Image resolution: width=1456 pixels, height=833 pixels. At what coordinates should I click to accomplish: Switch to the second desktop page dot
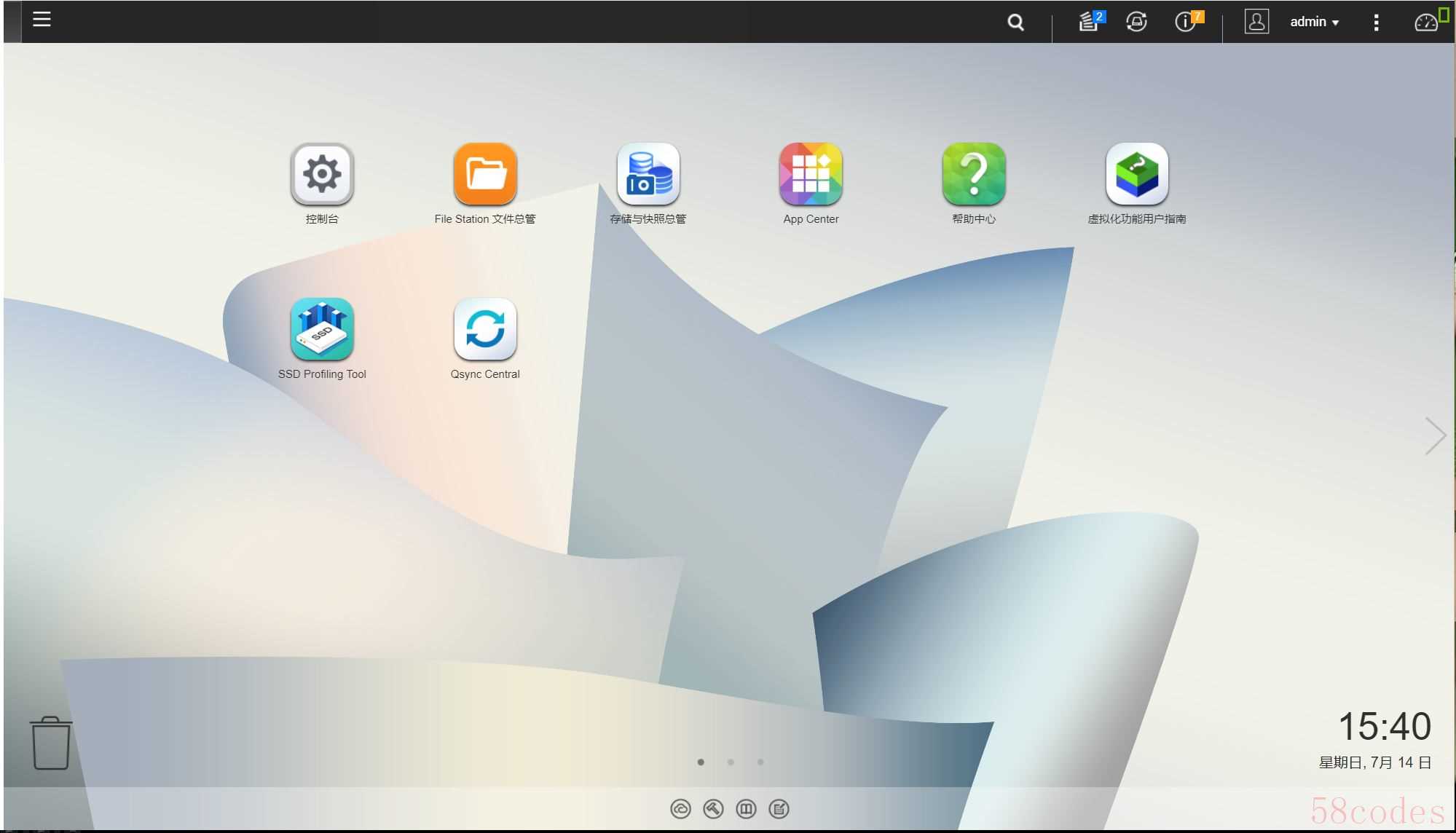(x=731, y=762)
